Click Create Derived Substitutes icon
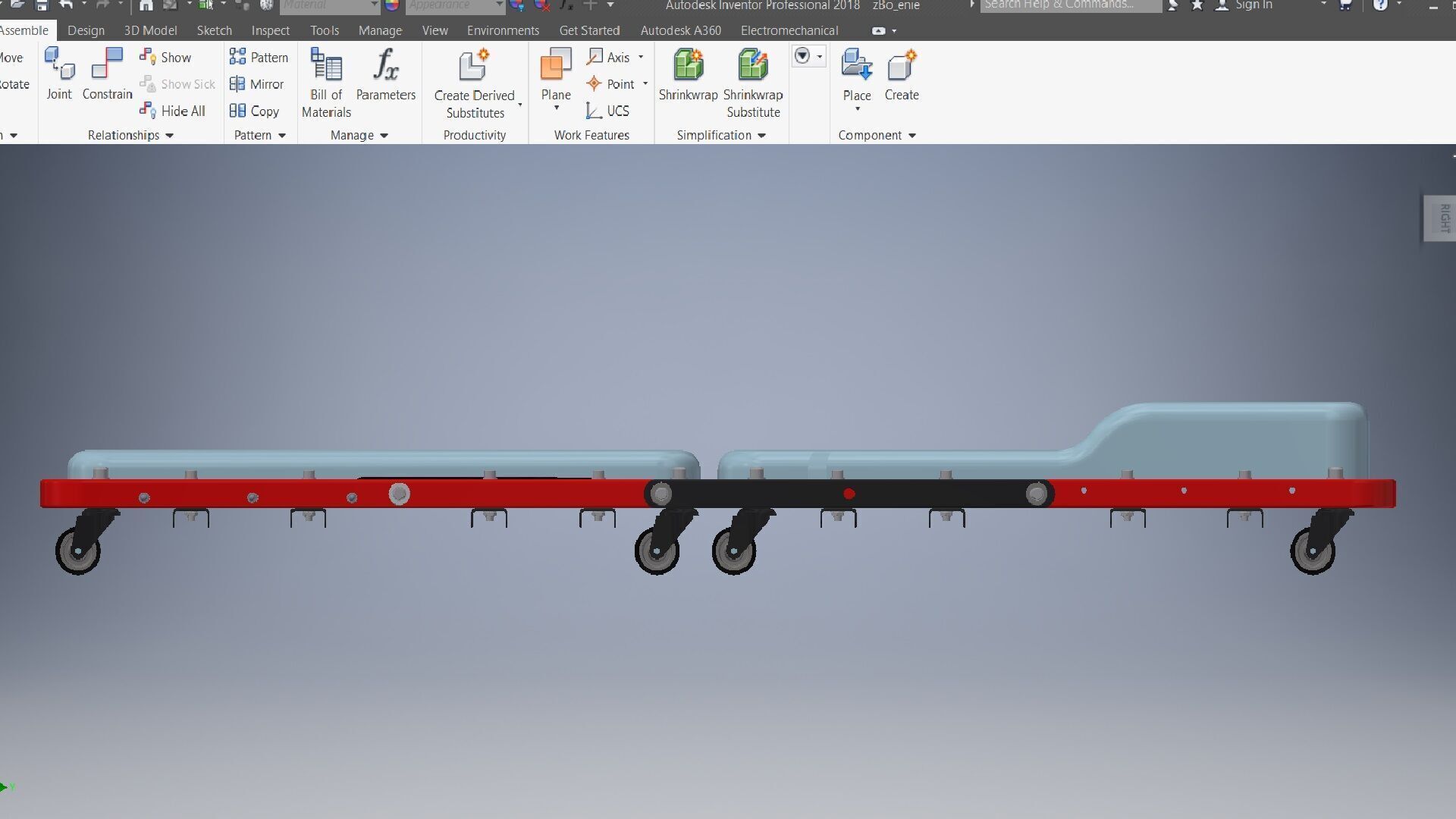 click(x=474, y=67)
